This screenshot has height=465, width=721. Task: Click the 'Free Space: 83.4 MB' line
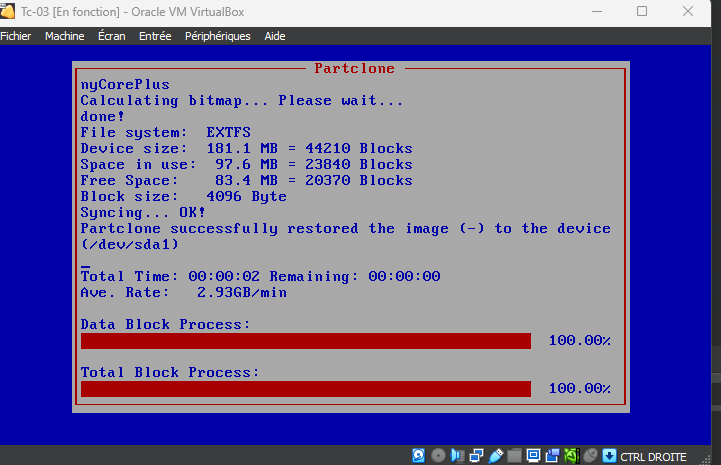(246, 180)
